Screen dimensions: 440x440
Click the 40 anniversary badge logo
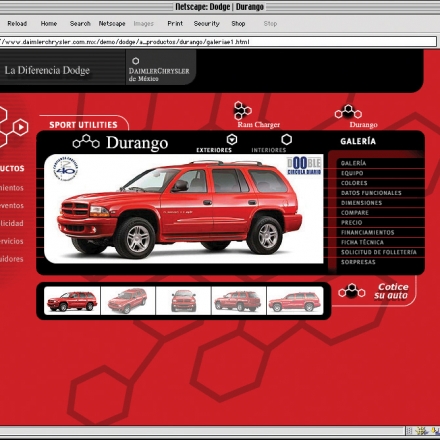(66, 168)
